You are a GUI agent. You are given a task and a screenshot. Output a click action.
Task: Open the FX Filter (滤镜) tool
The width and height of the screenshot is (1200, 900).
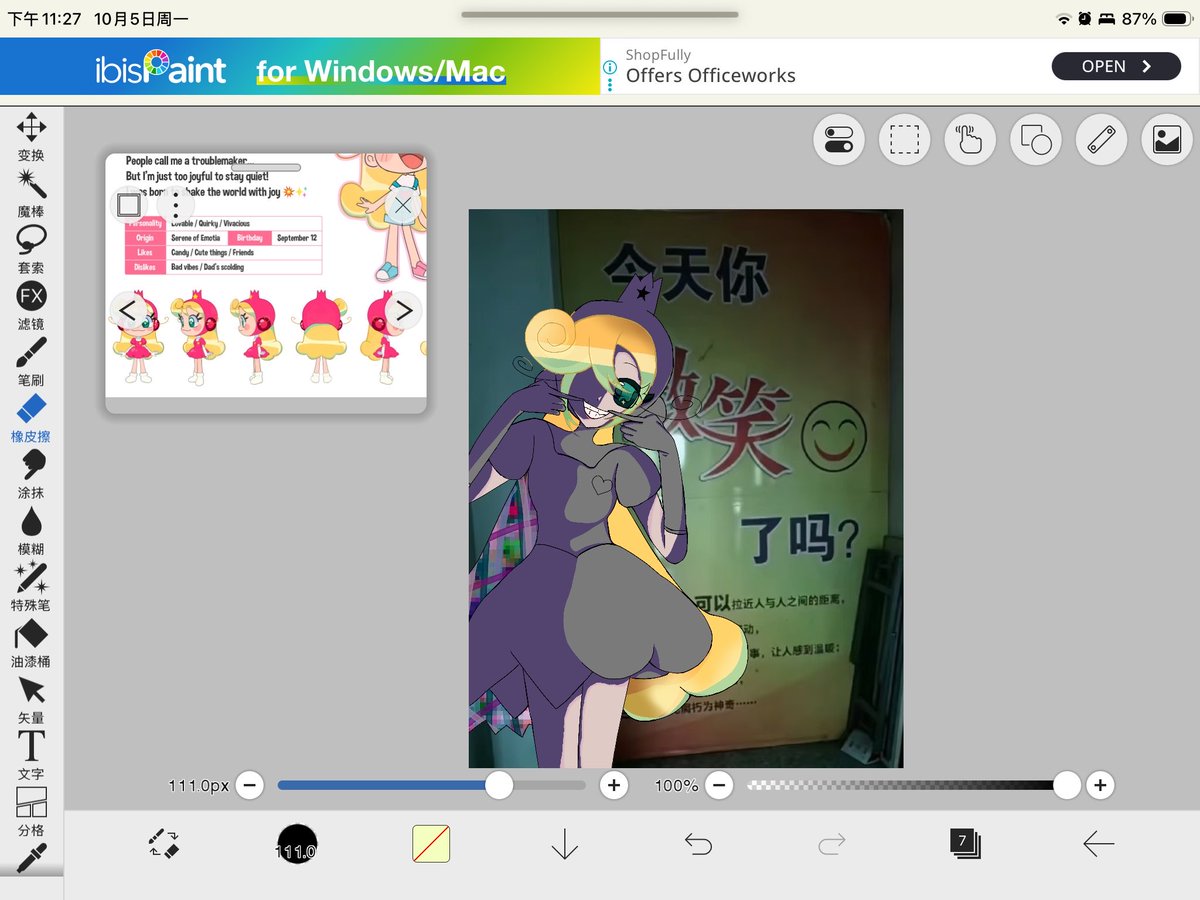(x=31, y=305)
